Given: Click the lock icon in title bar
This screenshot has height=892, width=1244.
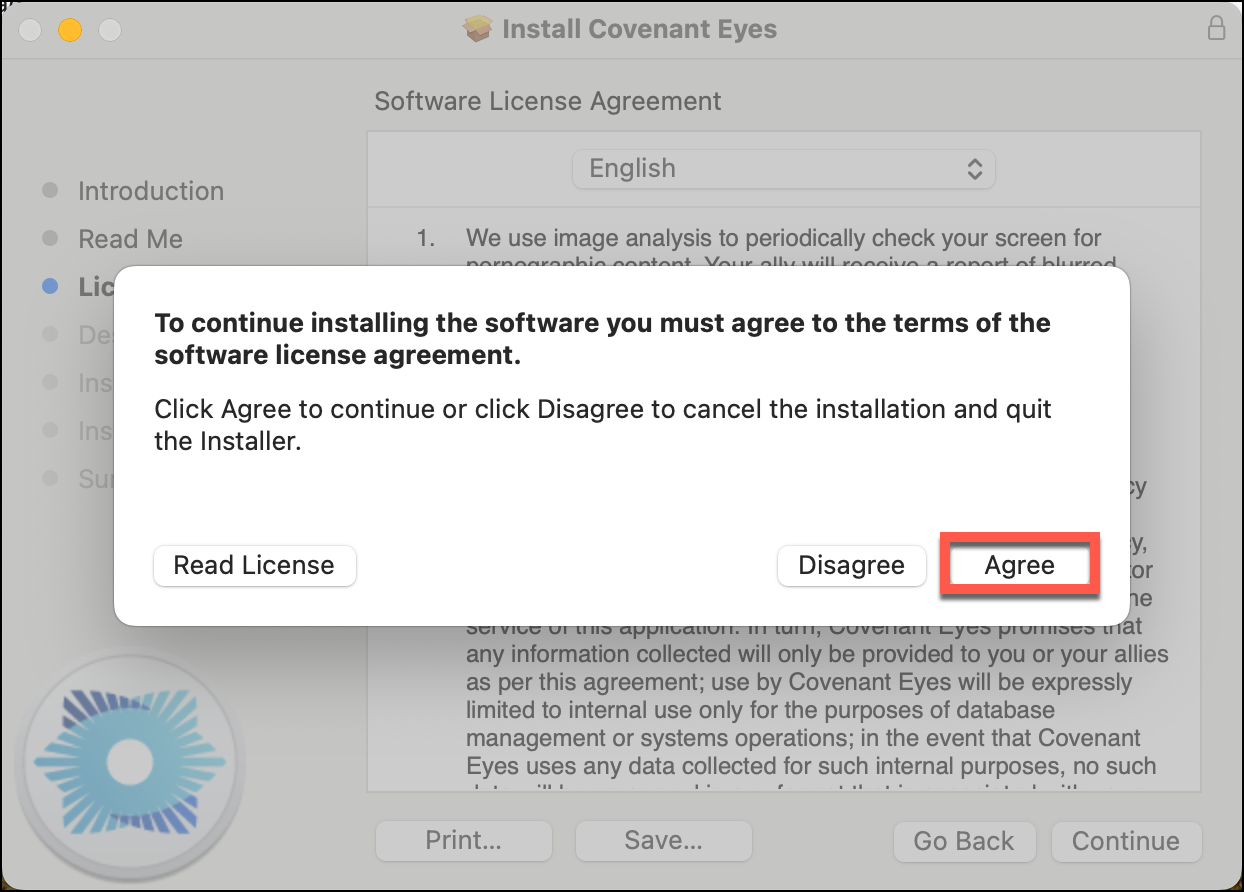Looking at the screenshot, I should (1216, 28).
